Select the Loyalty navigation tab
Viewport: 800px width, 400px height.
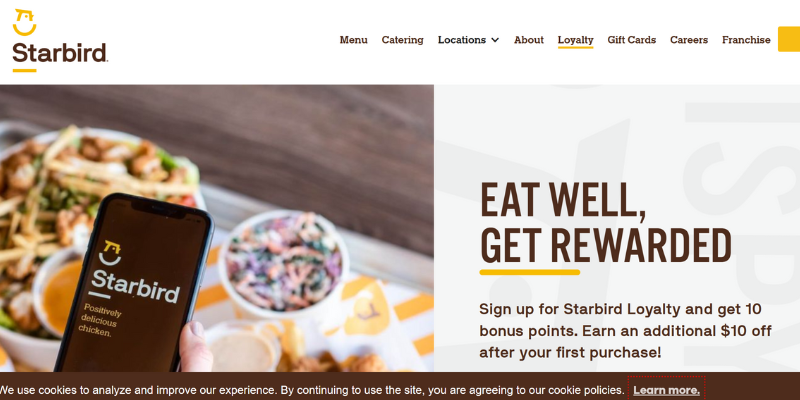[576, 40]
